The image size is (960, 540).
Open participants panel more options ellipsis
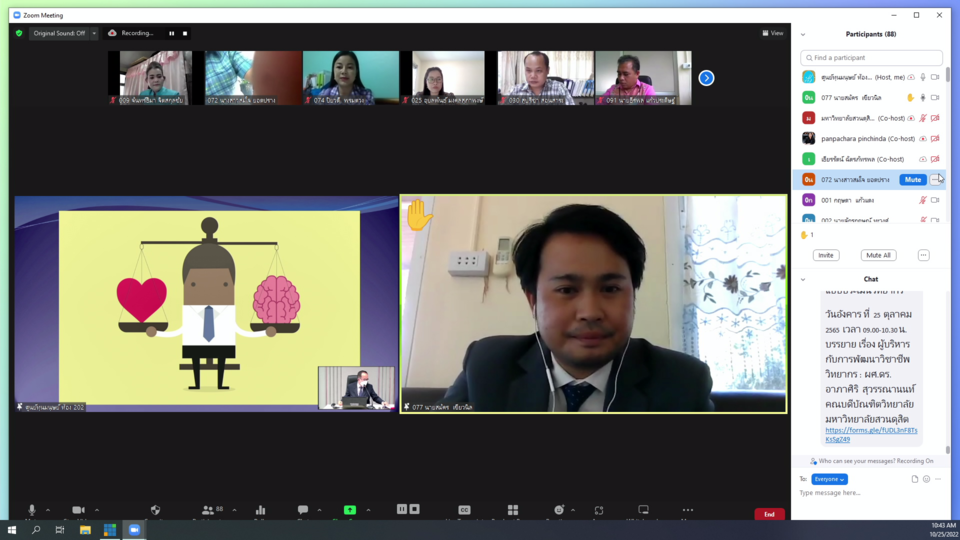point(923,255)
